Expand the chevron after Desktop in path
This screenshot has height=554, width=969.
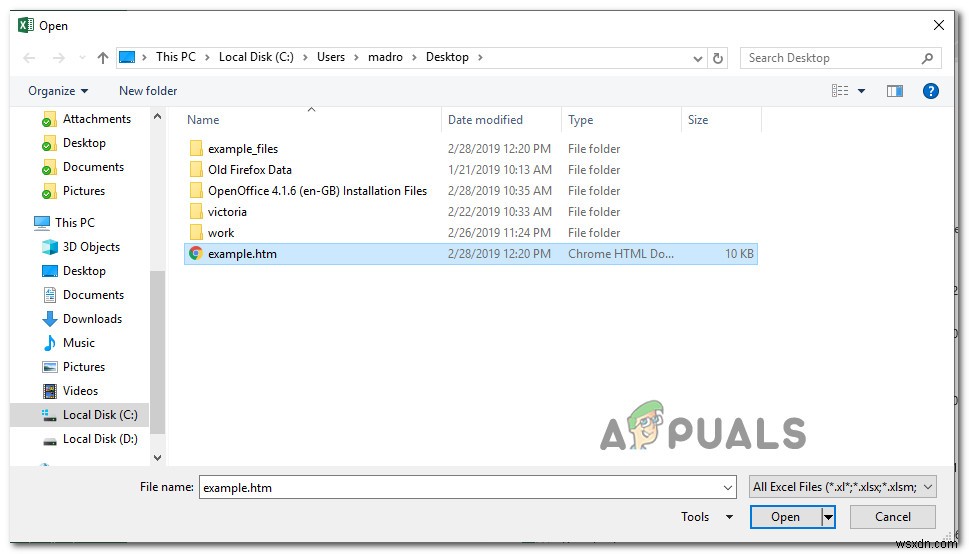click(480, 58)
